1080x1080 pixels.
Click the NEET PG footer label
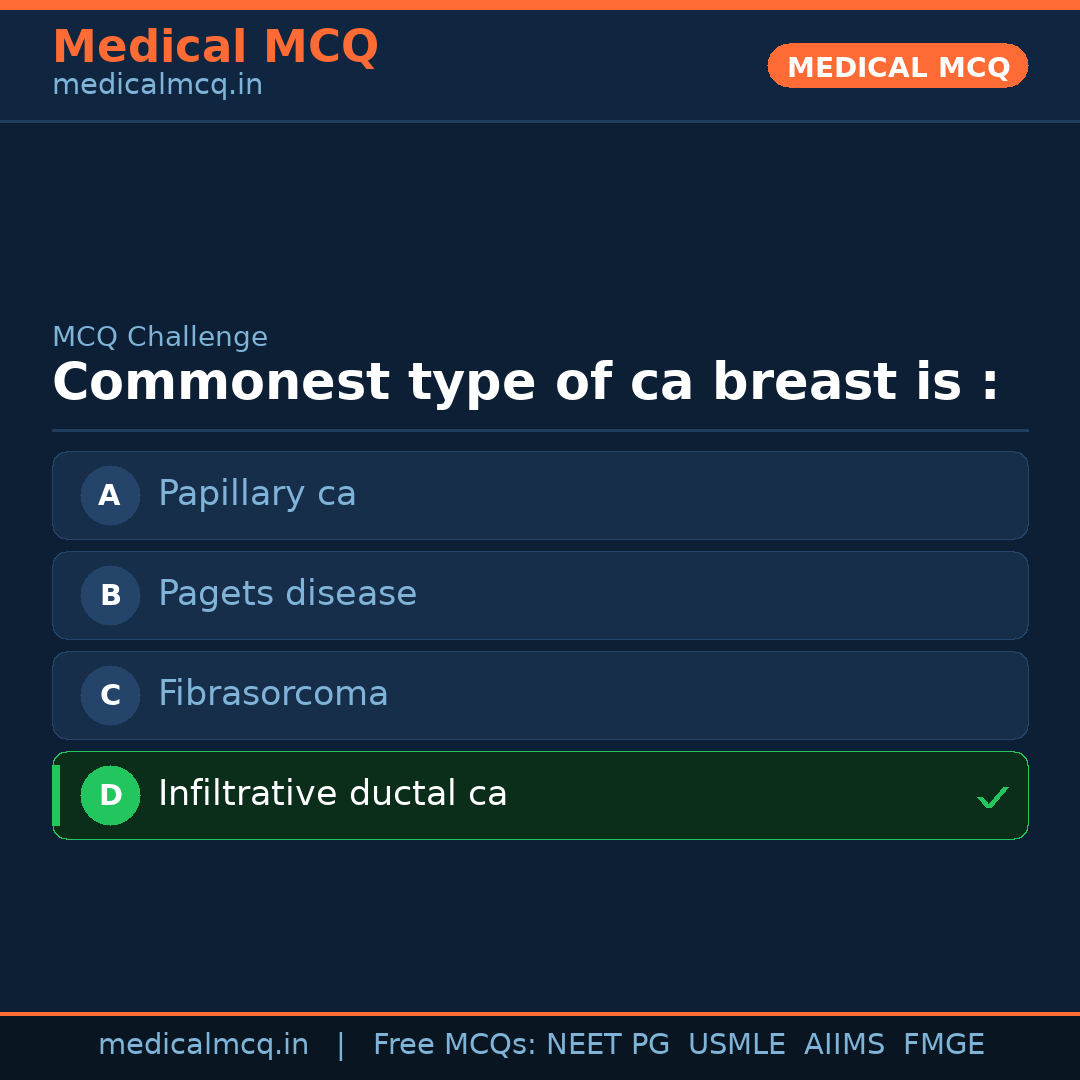[x=607, y=1043]
